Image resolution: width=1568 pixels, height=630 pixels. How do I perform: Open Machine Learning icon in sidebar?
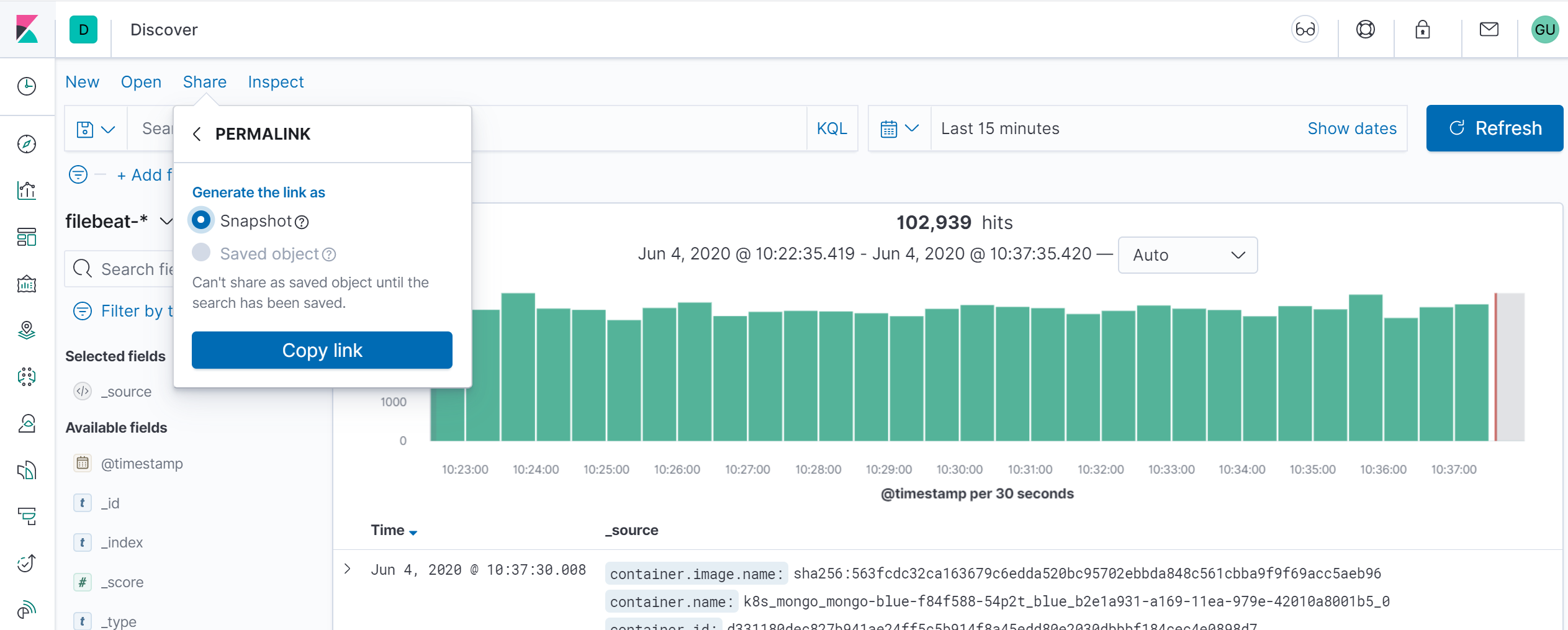pyautogui.click(x=27, y=377)
